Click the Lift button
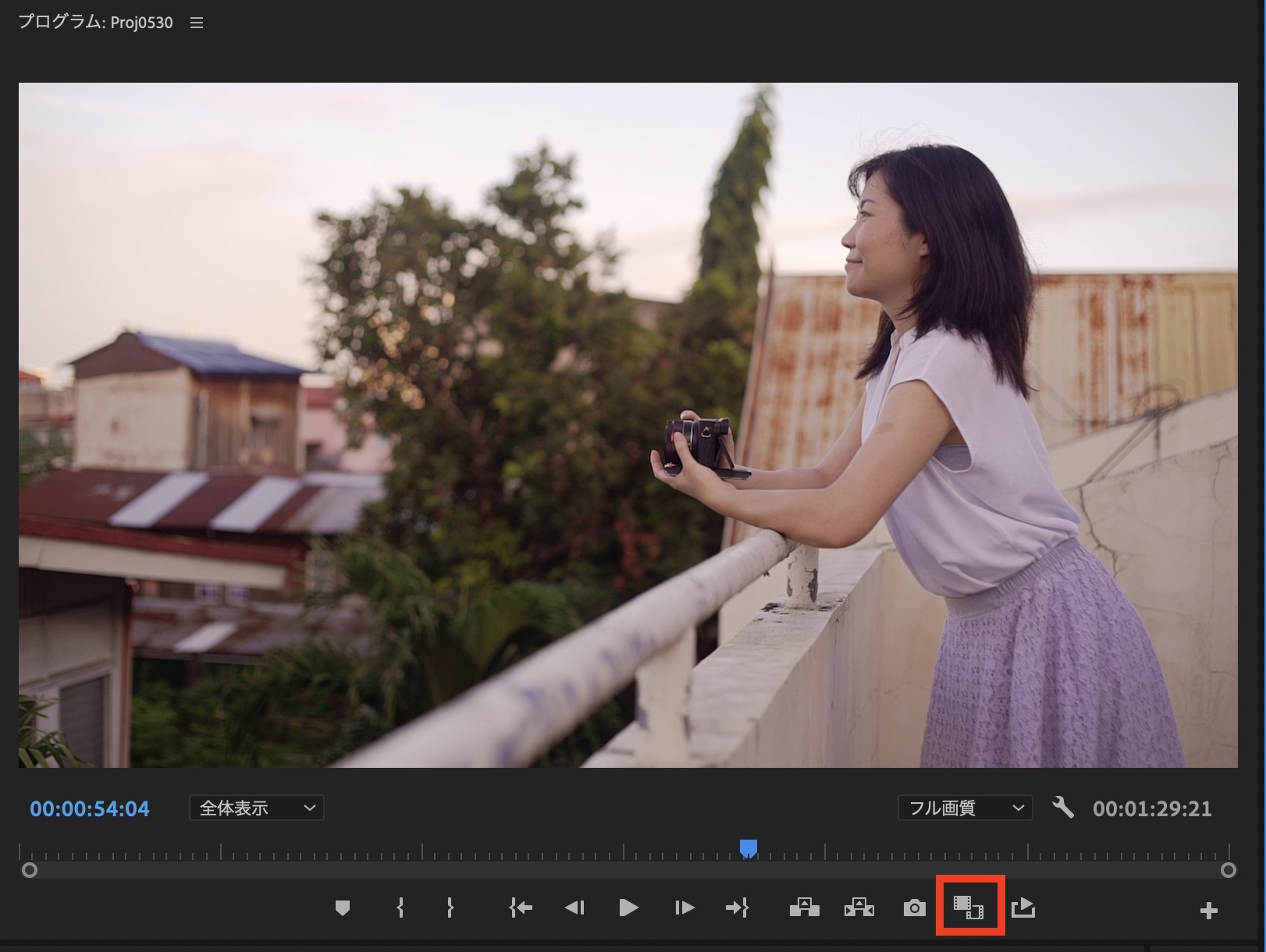Screen dimensions: 1266x952 click(804, 908)
